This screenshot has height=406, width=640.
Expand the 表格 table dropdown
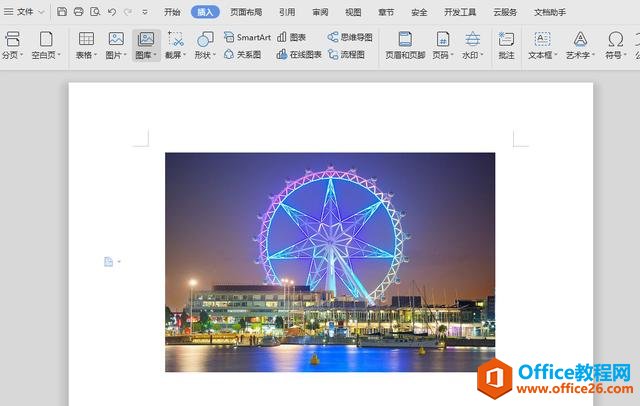tap(86, 45)
